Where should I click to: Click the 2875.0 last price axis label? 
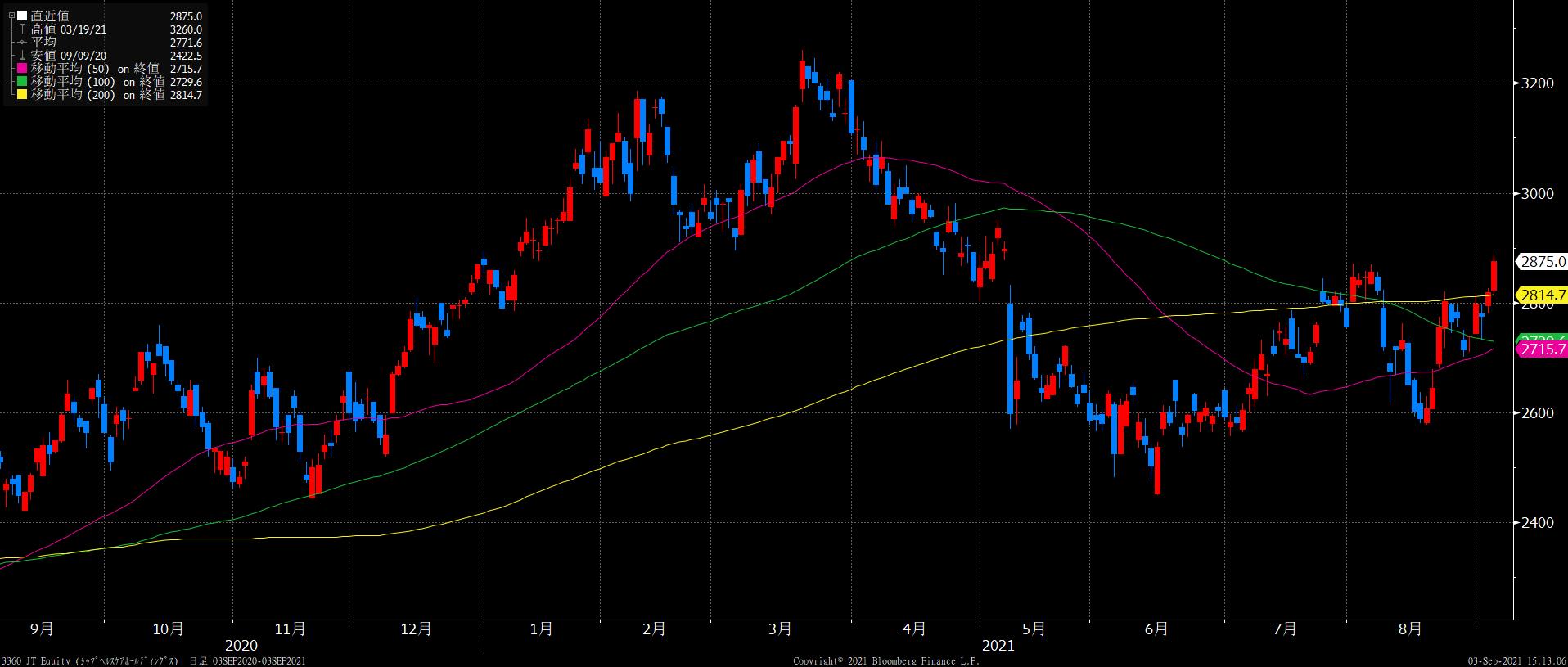(x=1542, y=262)
